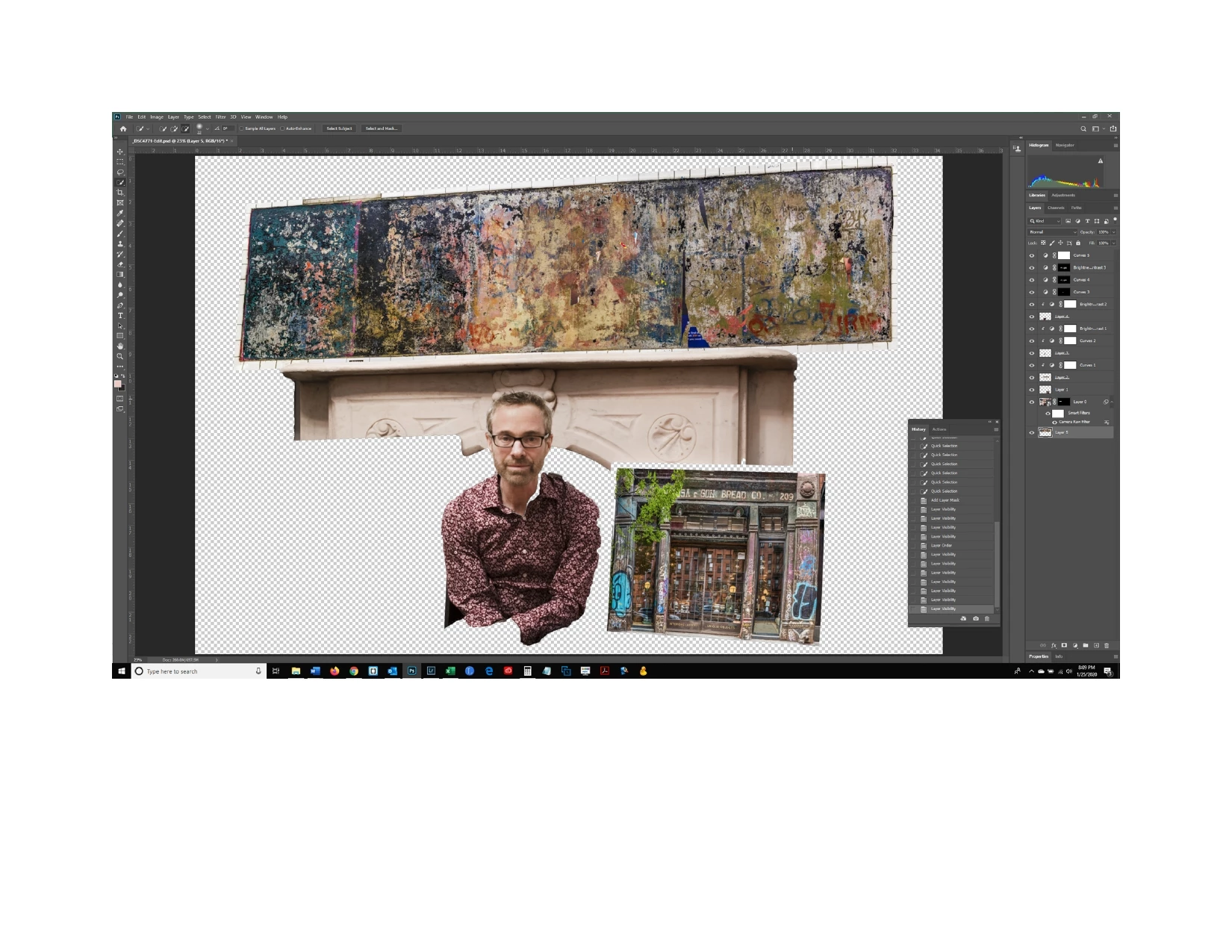
Task: Enable Auto-Enhance checkbox
Action: coord(282,128)
